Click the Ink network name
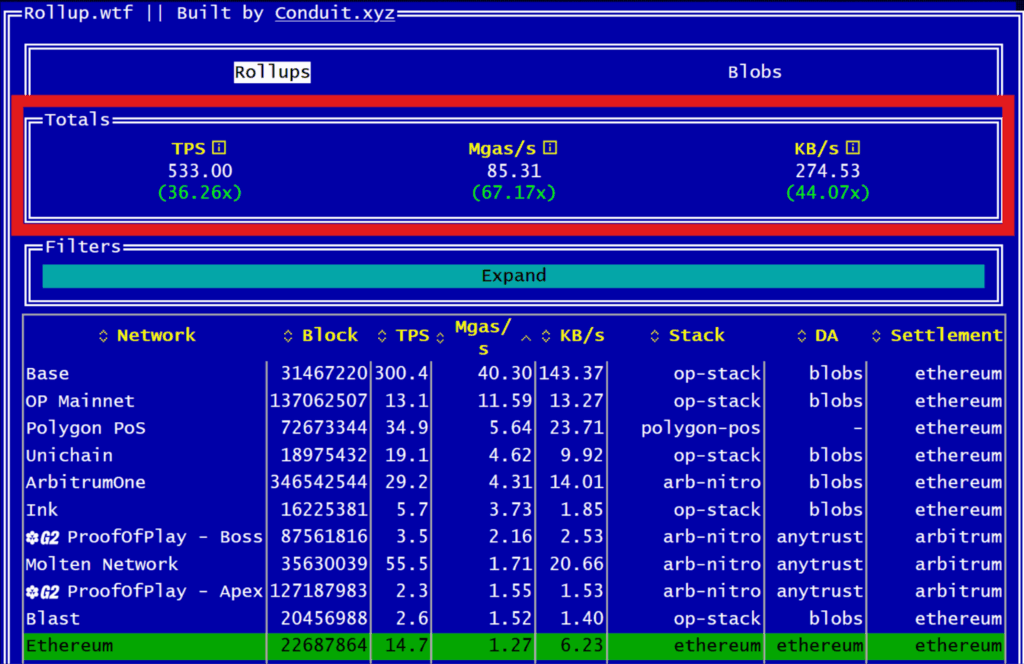This screenshot has height=664, width=1024. tap(42, 510)
